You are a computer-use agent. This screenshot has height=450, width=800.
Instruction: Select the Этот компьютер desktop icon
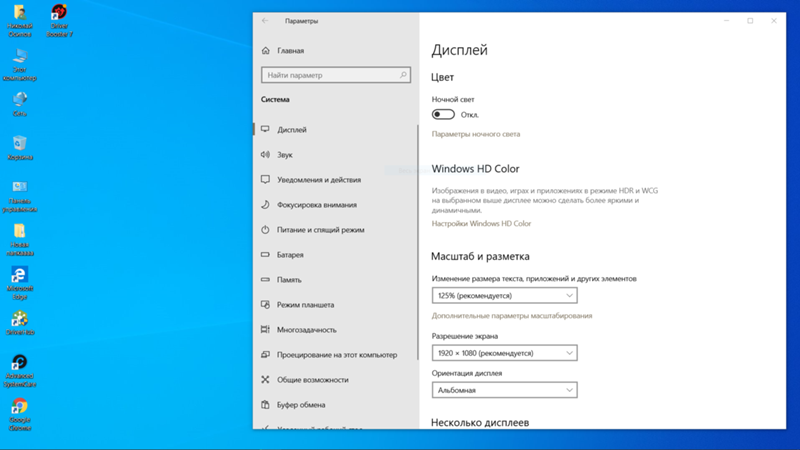[20, 65]
